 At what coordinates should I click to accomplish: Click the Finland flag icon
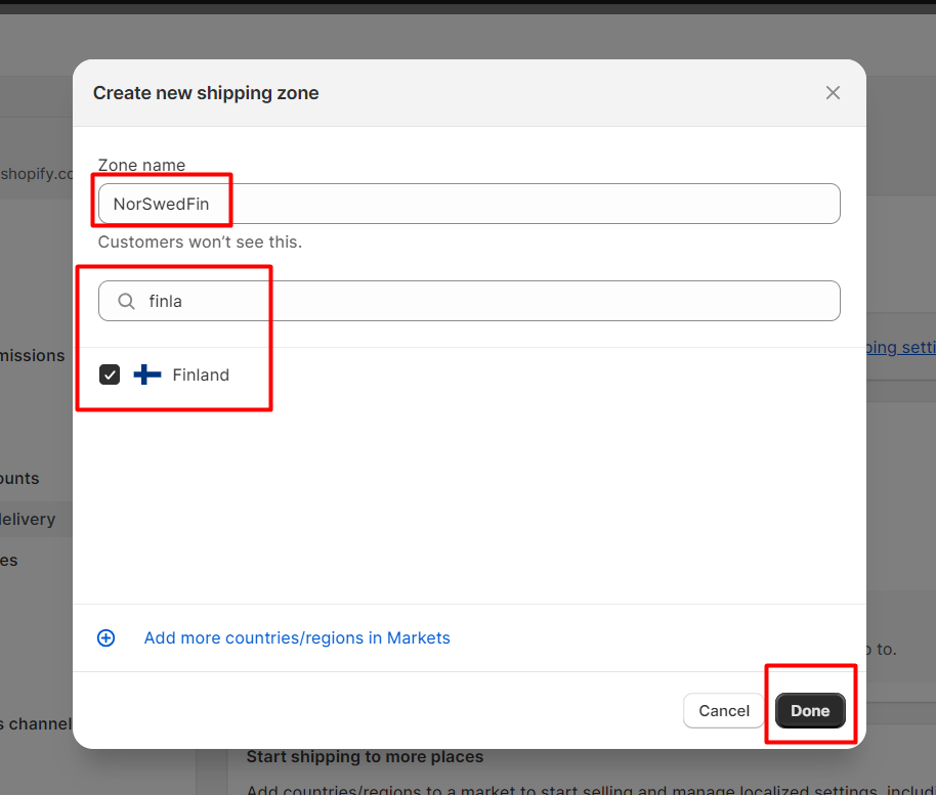click(x=147, y=374)
